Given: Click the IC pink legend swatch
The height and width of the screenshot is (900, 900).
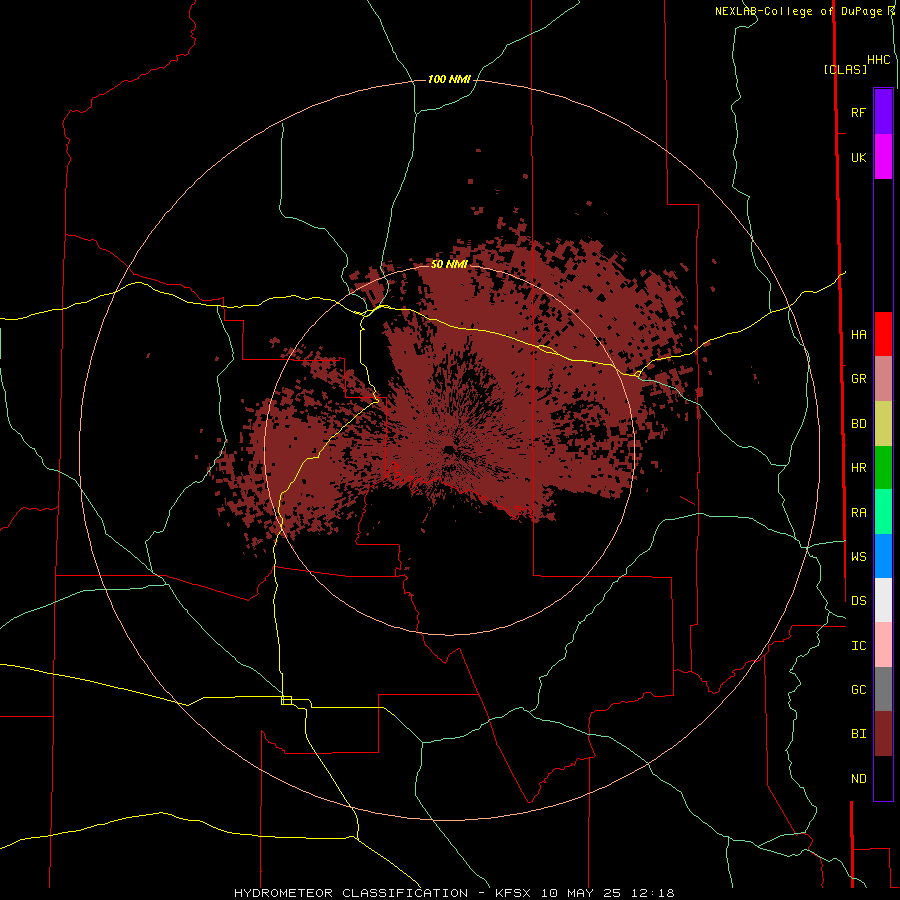Looking at the screenshot, I should pyautogui.click(x=883, y=645).
